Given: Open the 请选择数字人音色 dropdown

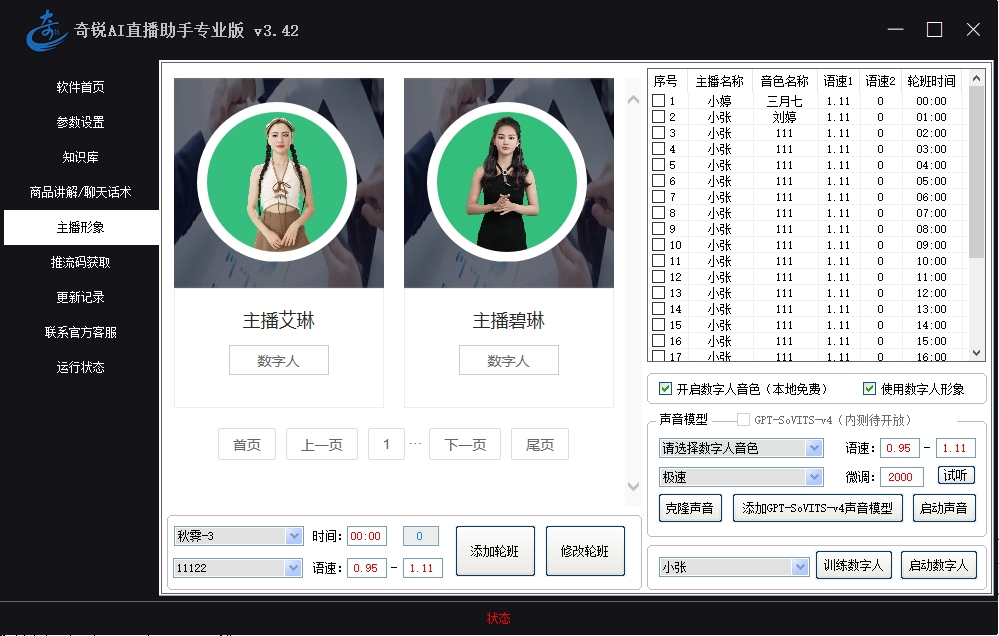Looking at the screenshot, I should (740, 448).
